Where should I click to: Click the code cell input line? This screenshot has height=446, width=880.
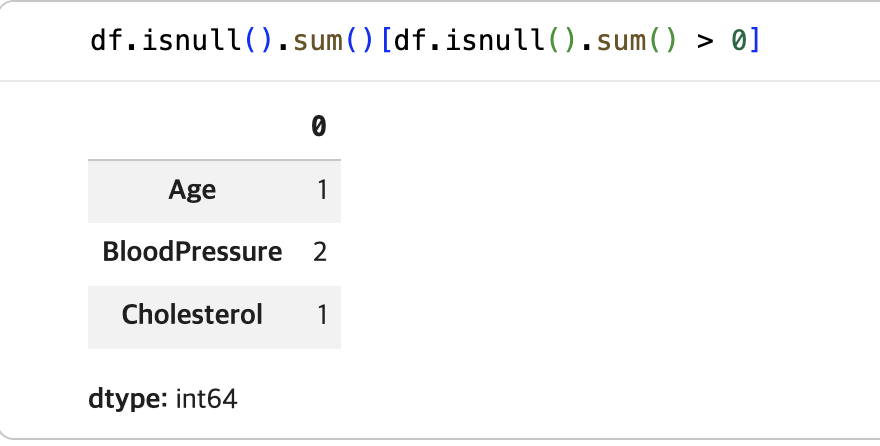[x=425, y=41]
